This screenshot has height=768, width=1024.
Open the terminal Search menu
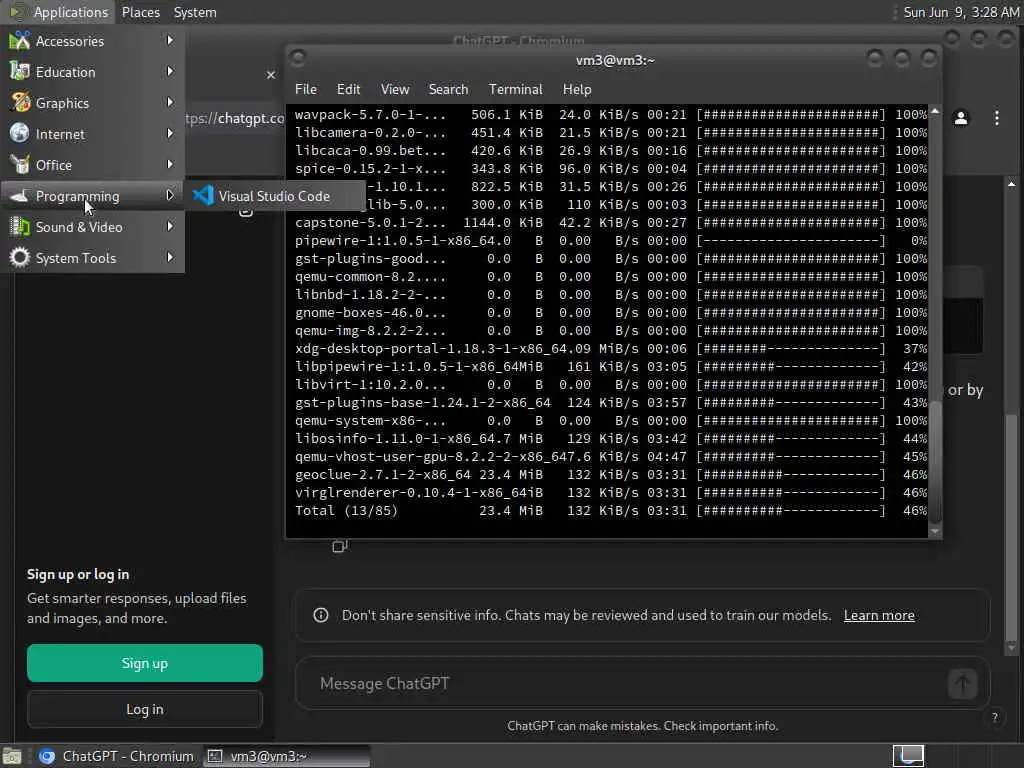448,89
